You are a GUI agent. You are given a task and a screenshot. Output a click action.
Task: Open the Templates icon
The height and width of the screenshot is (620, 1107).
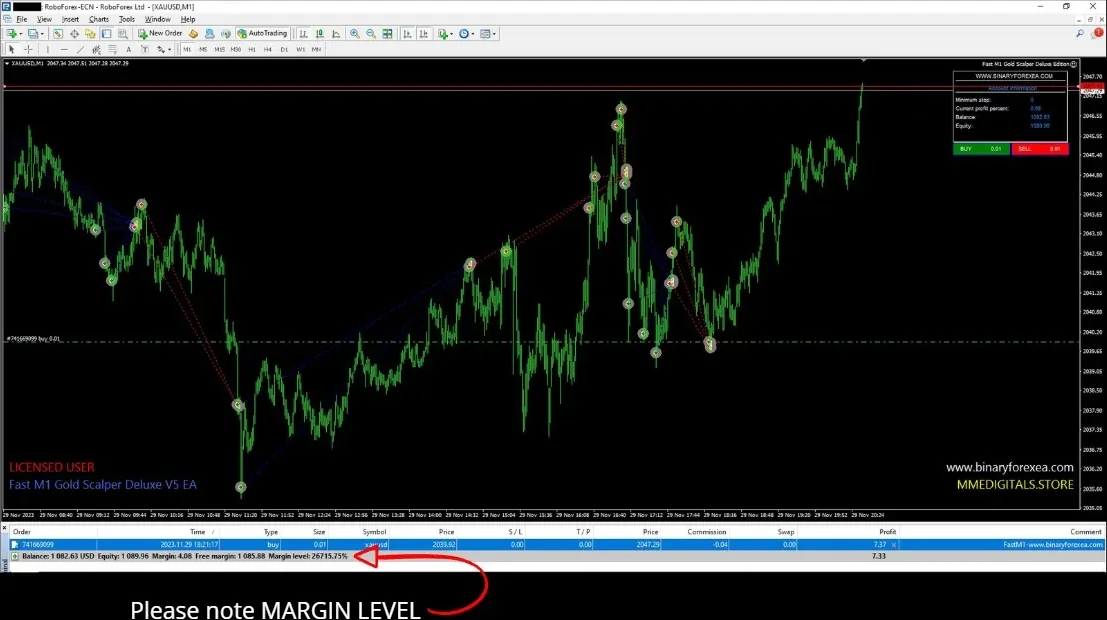[484, 33]
